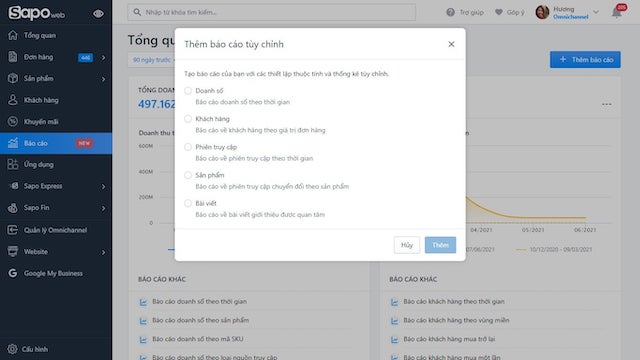The image size is (640, 360).
Task: Open Khuyến mãi in the sidebar
Action: tap(56, 122)
